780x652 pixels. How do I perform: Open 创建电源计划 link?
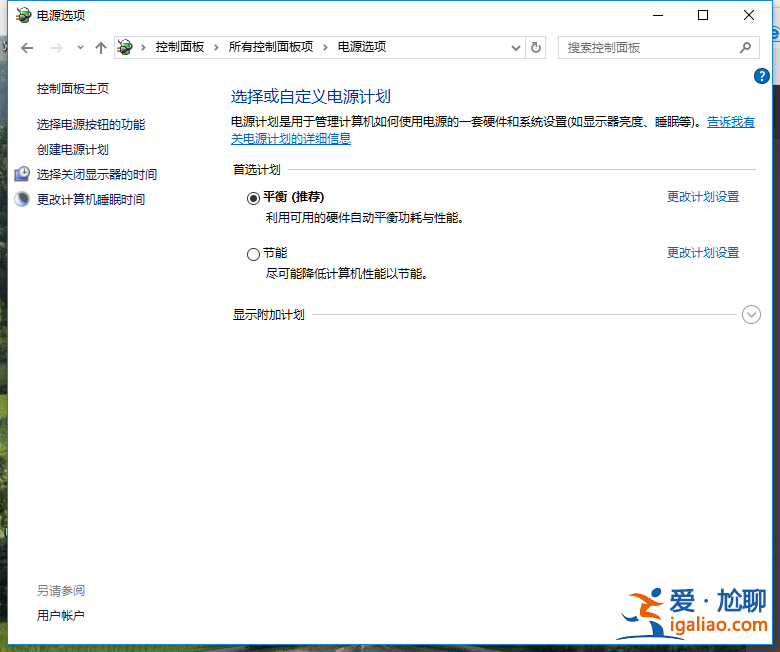[x=73, y=149]
